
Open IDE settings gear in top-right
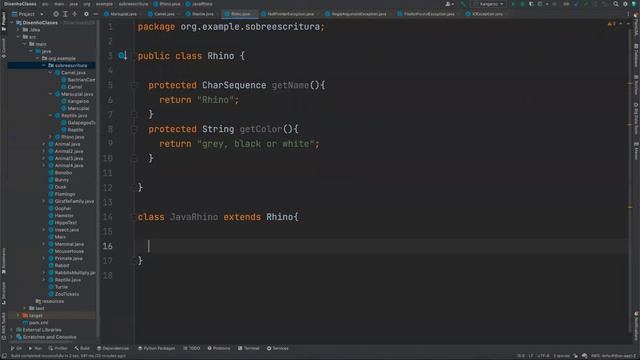click(625, 4)
